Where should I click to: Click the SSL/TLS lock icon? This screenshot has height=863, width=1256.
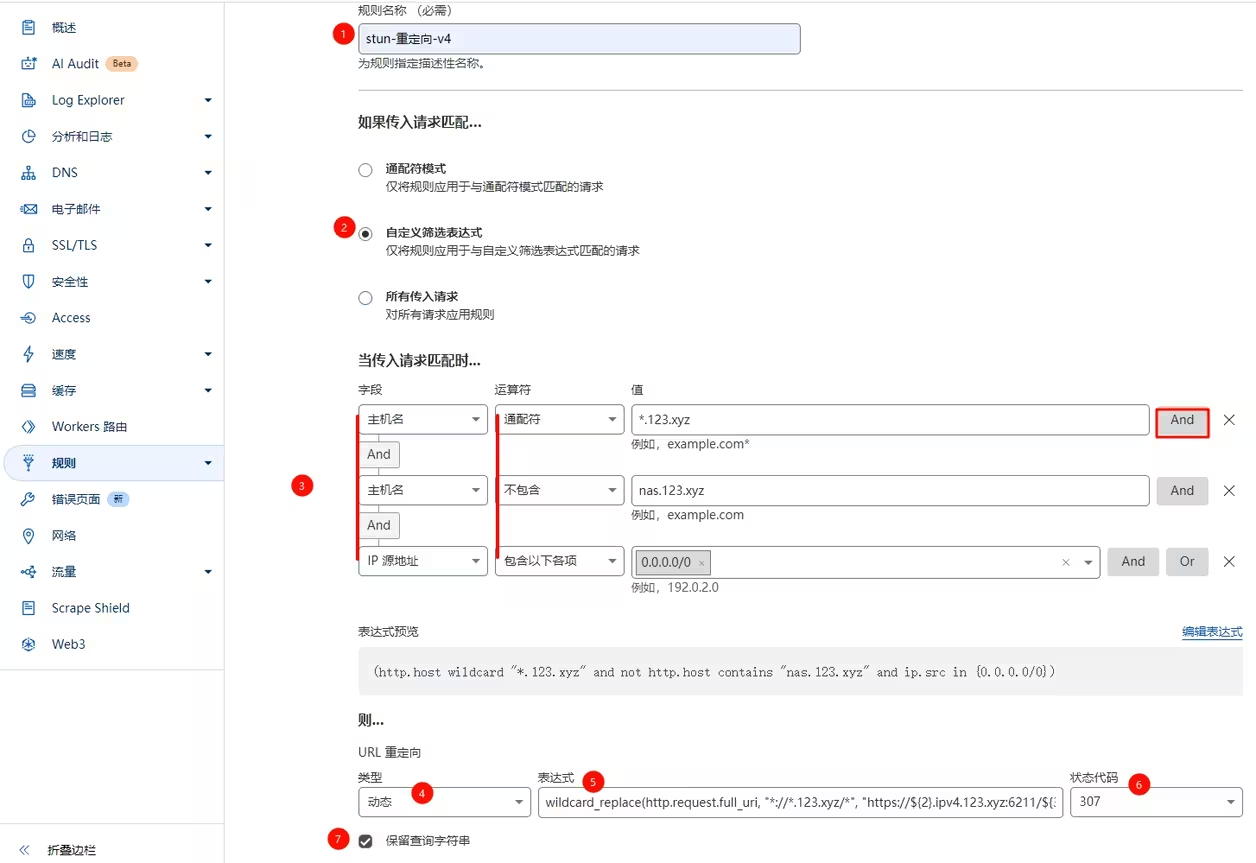[x=29, y=245]
